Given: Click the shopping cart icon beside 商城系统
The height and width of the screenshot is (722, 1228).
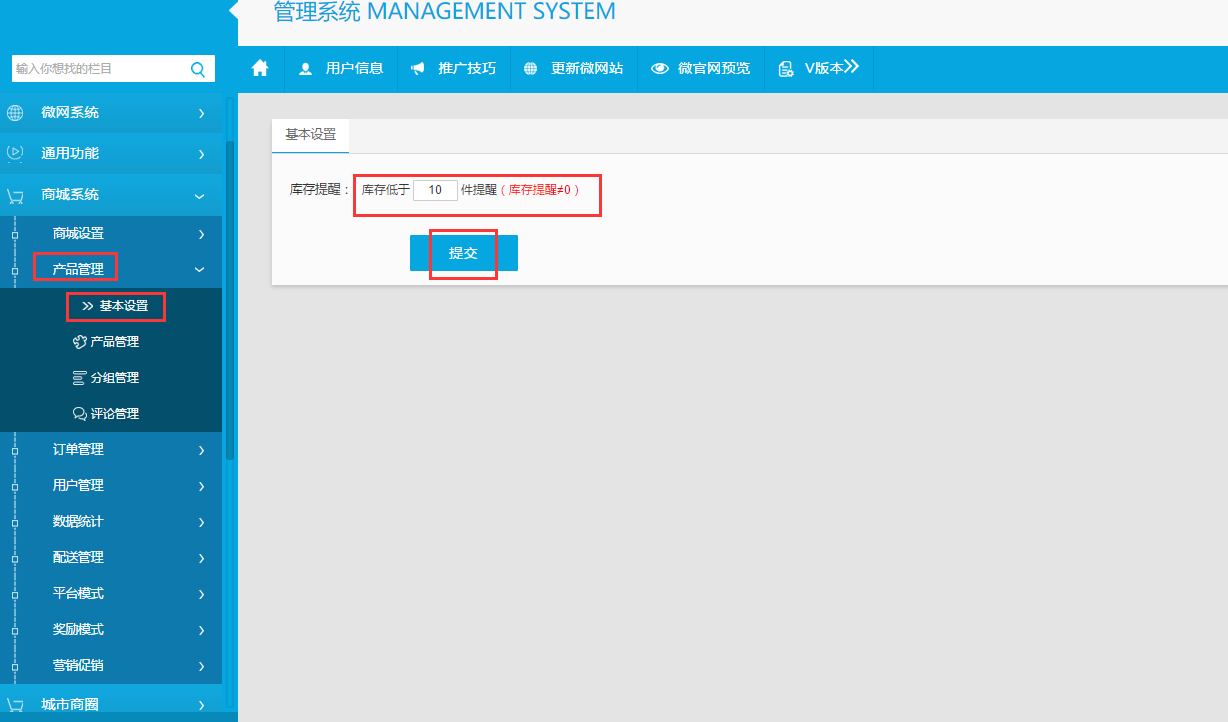Looking at the screenshot, I should 15,195.
